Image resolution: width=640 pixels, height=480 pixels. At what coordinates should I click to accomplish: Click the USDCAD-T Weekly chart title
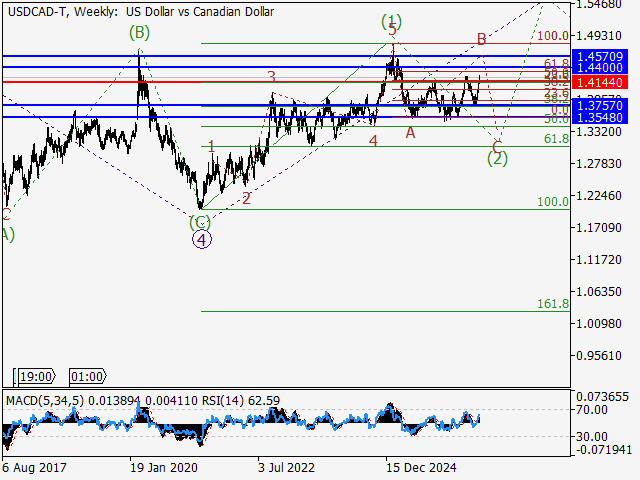(x=141, y=12)
